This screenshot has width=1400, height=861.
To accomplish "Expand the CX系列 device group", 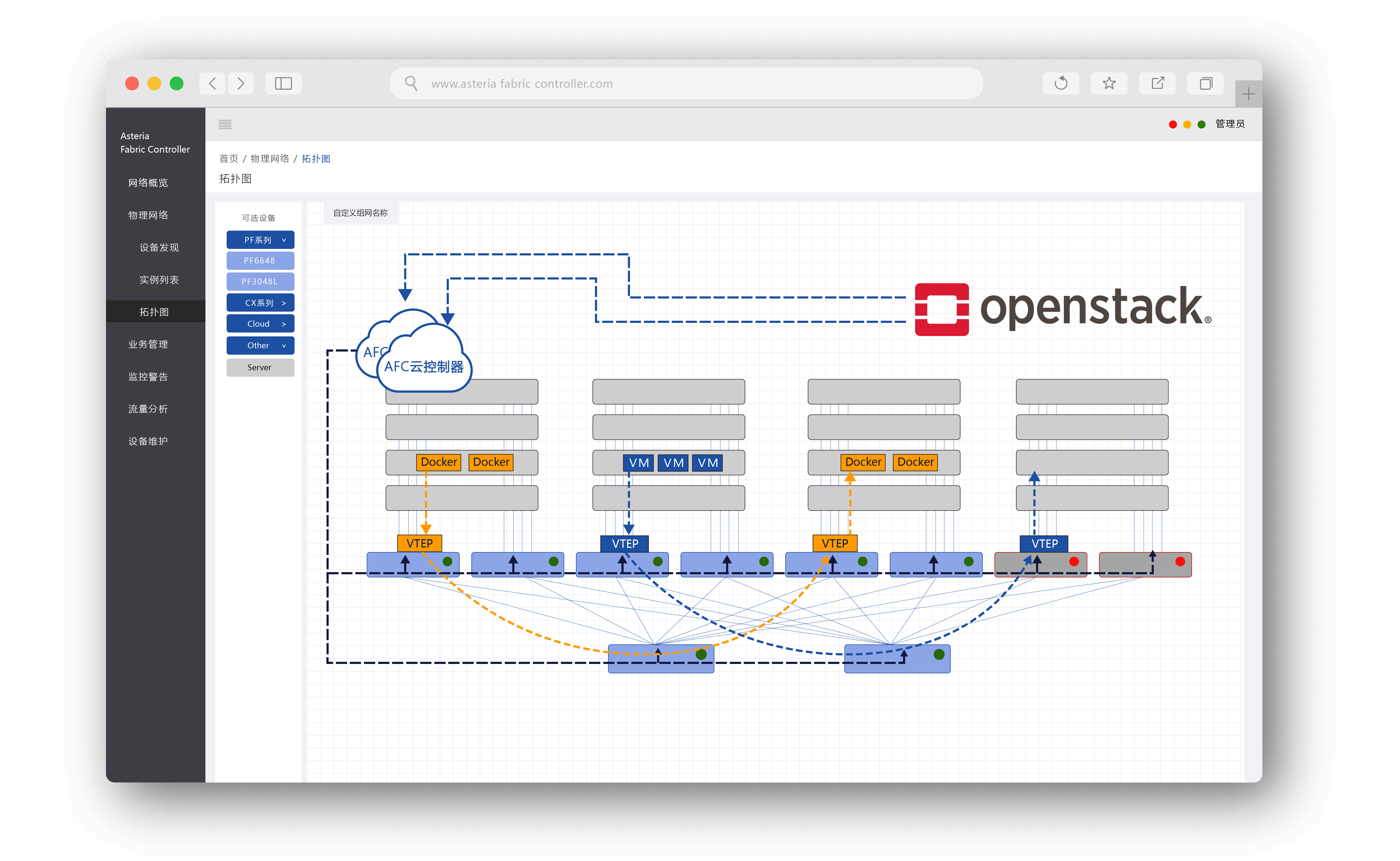I will 260,303.
